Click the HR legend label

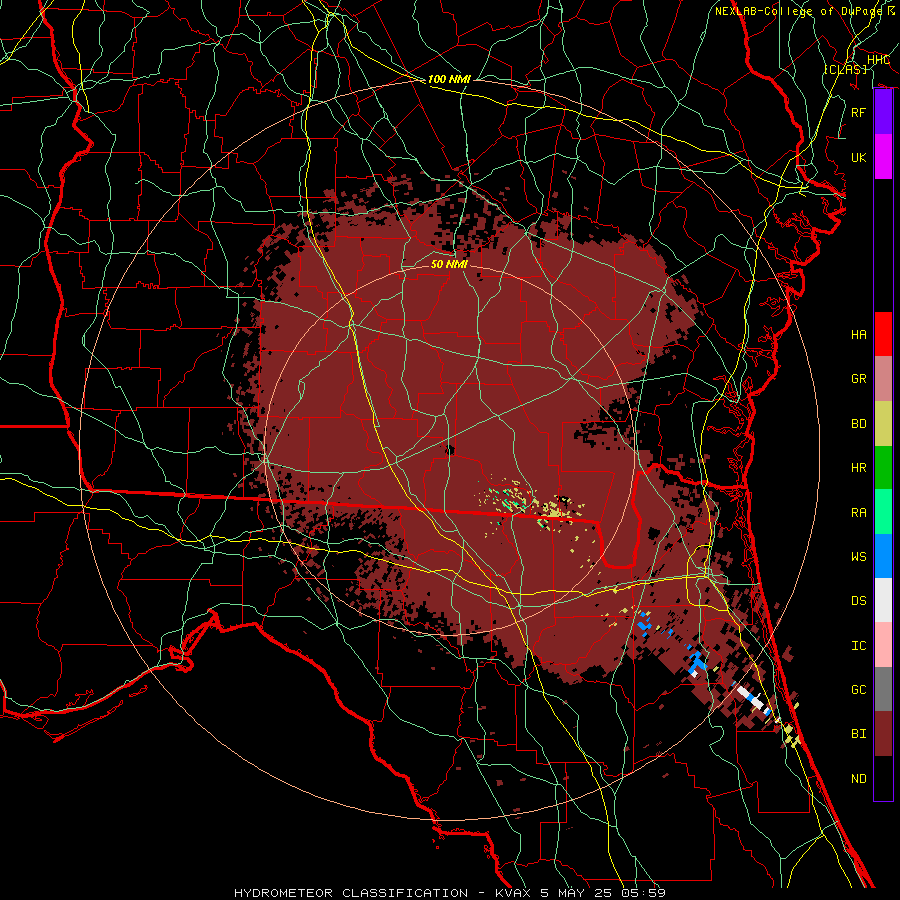click(x=859, y=468)
